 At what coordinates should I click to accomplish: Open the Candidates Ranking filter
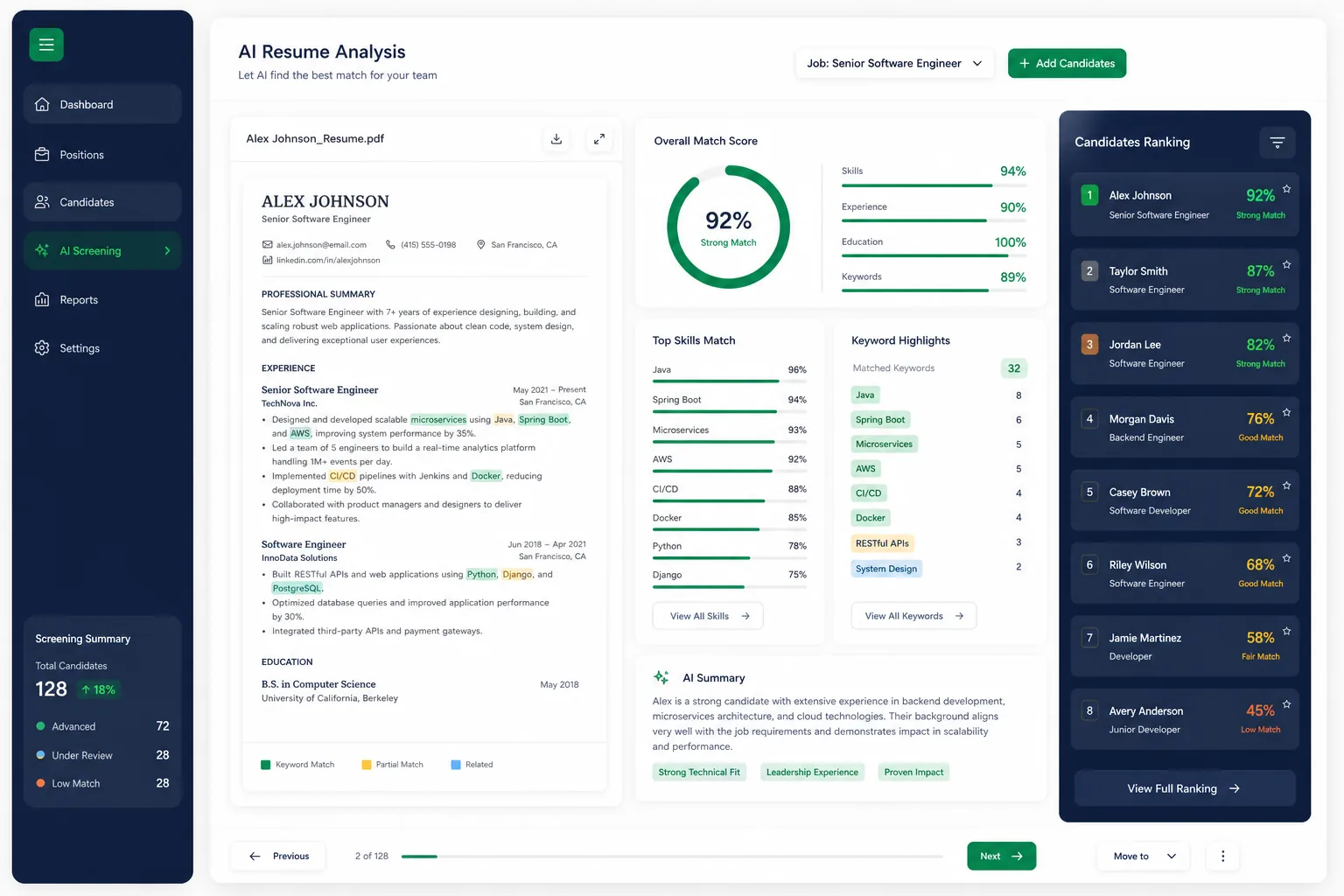(1277, 143)
